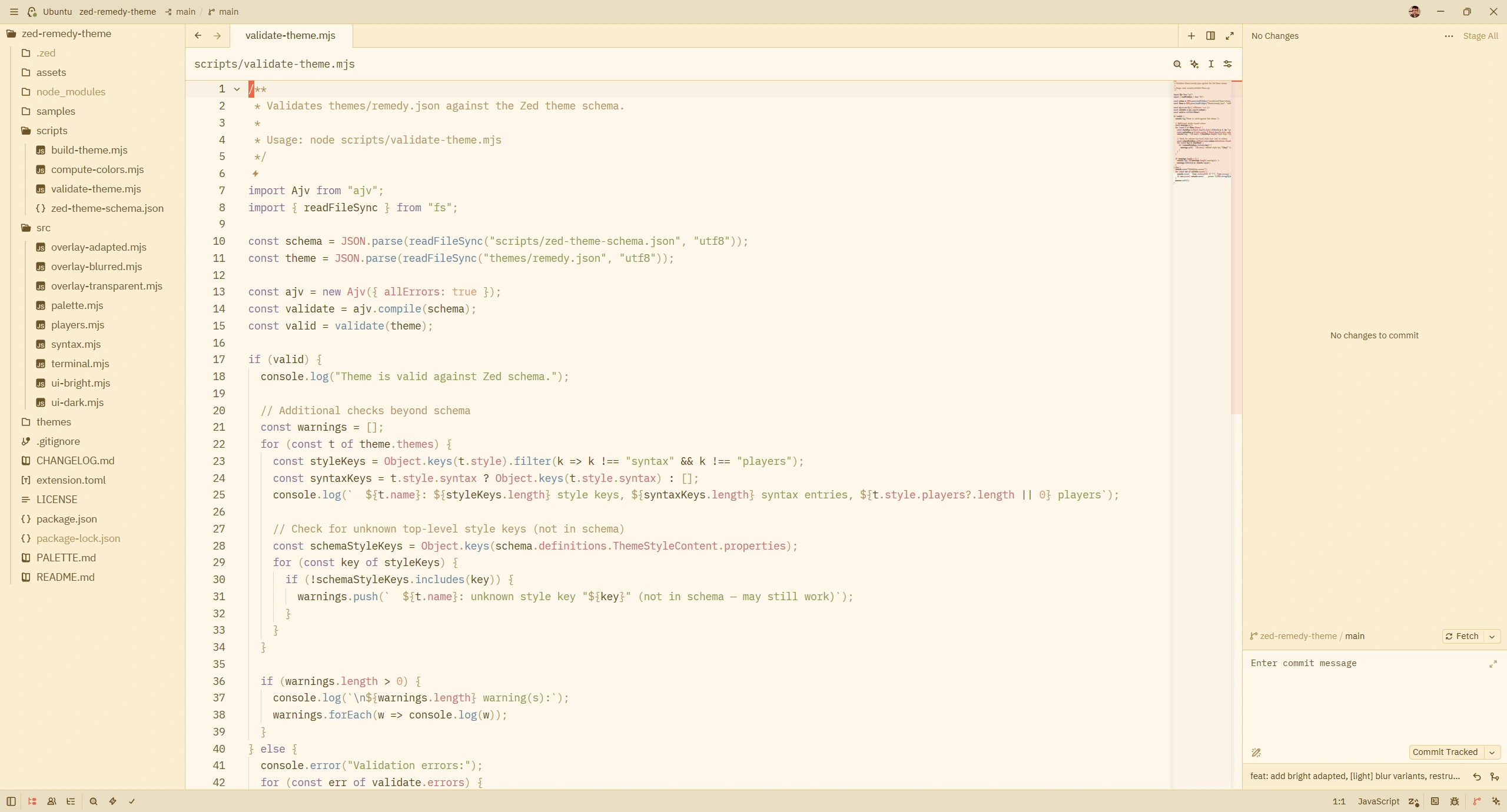Open buffer search magnifier in editor toolbar
1507x812 pixels.
click(1177, 64)
